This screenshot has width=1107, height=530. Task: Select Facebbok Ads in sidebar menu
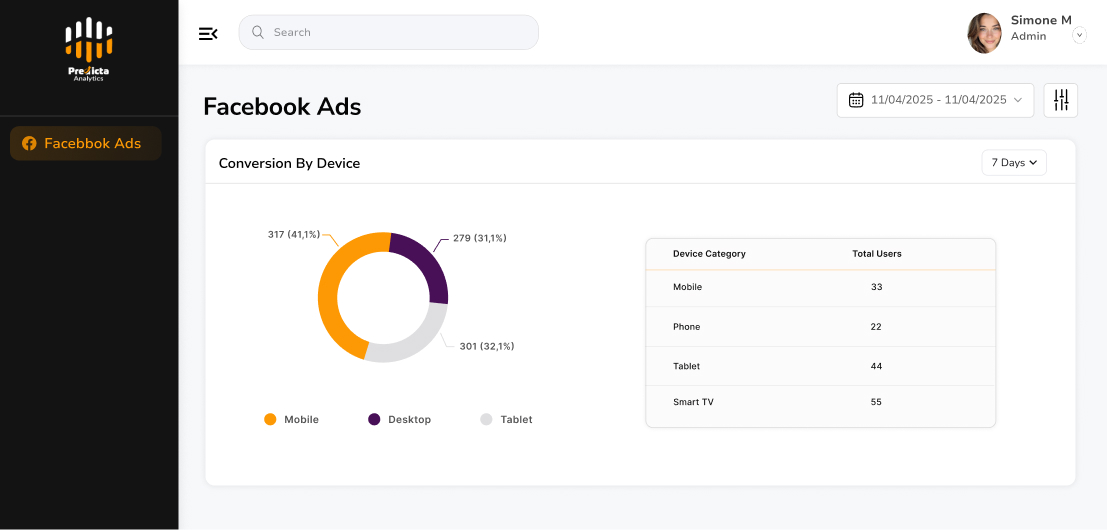86,143
